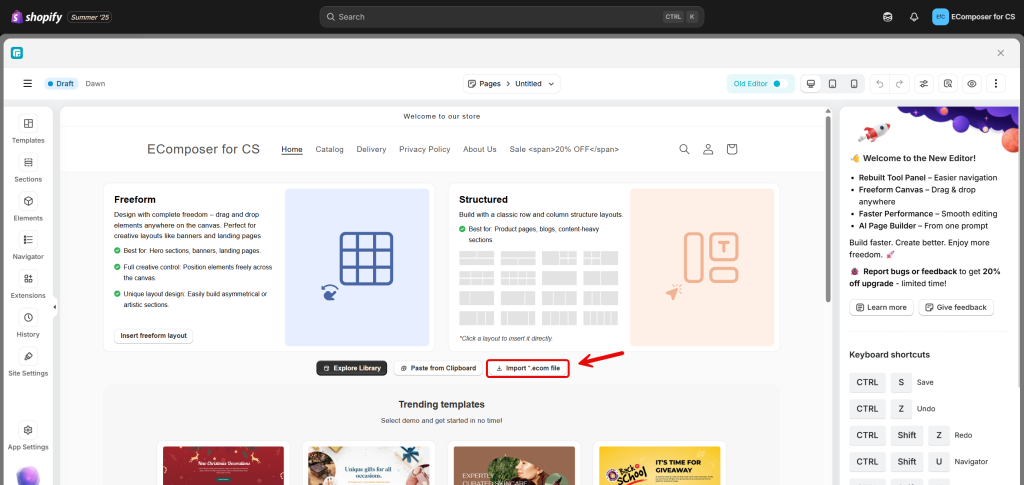1024x485 pixels.
Task: Click the eye preview icon
Action: (x=972, y=84)
